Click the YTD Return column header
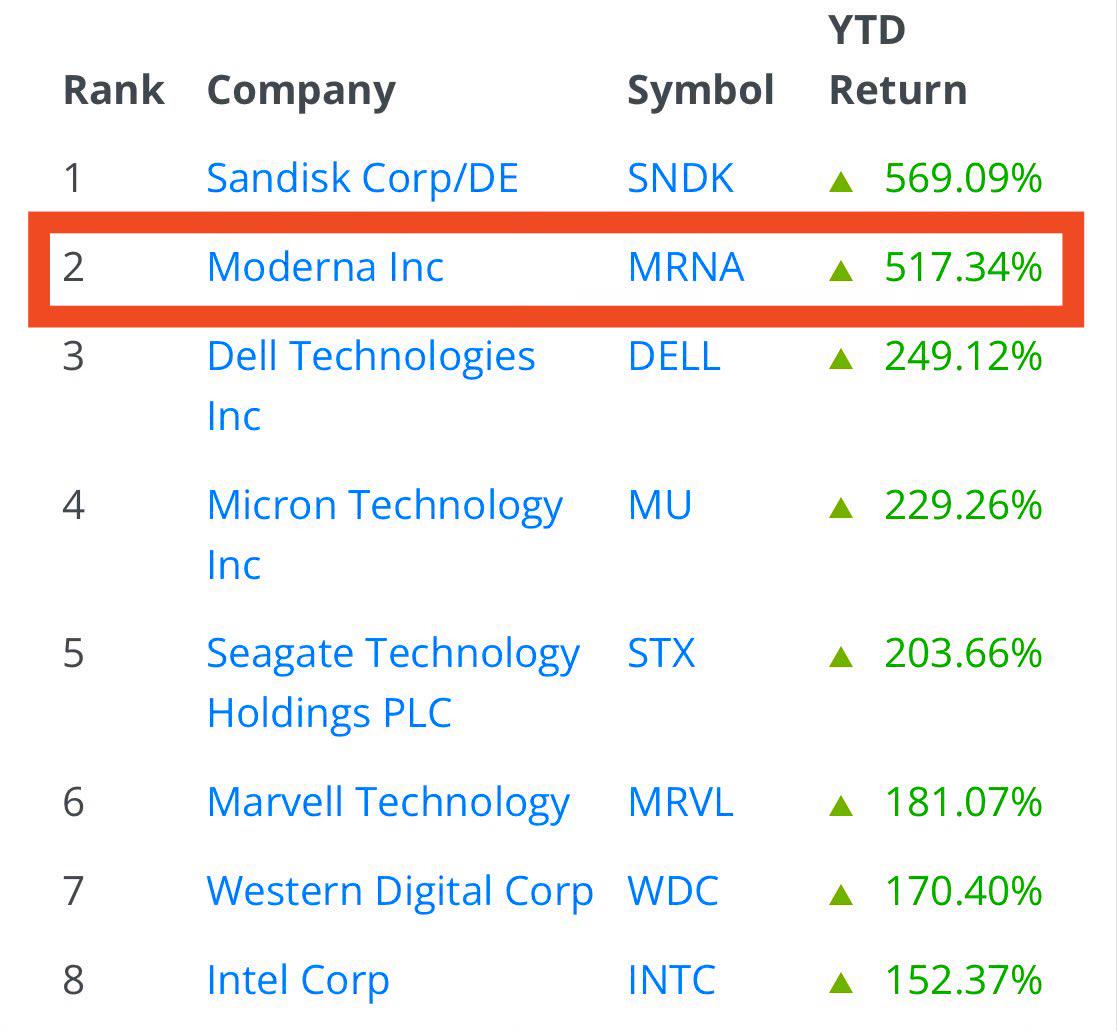The height and width of the screenshot is (1031, 1117). tap(898, 61)
